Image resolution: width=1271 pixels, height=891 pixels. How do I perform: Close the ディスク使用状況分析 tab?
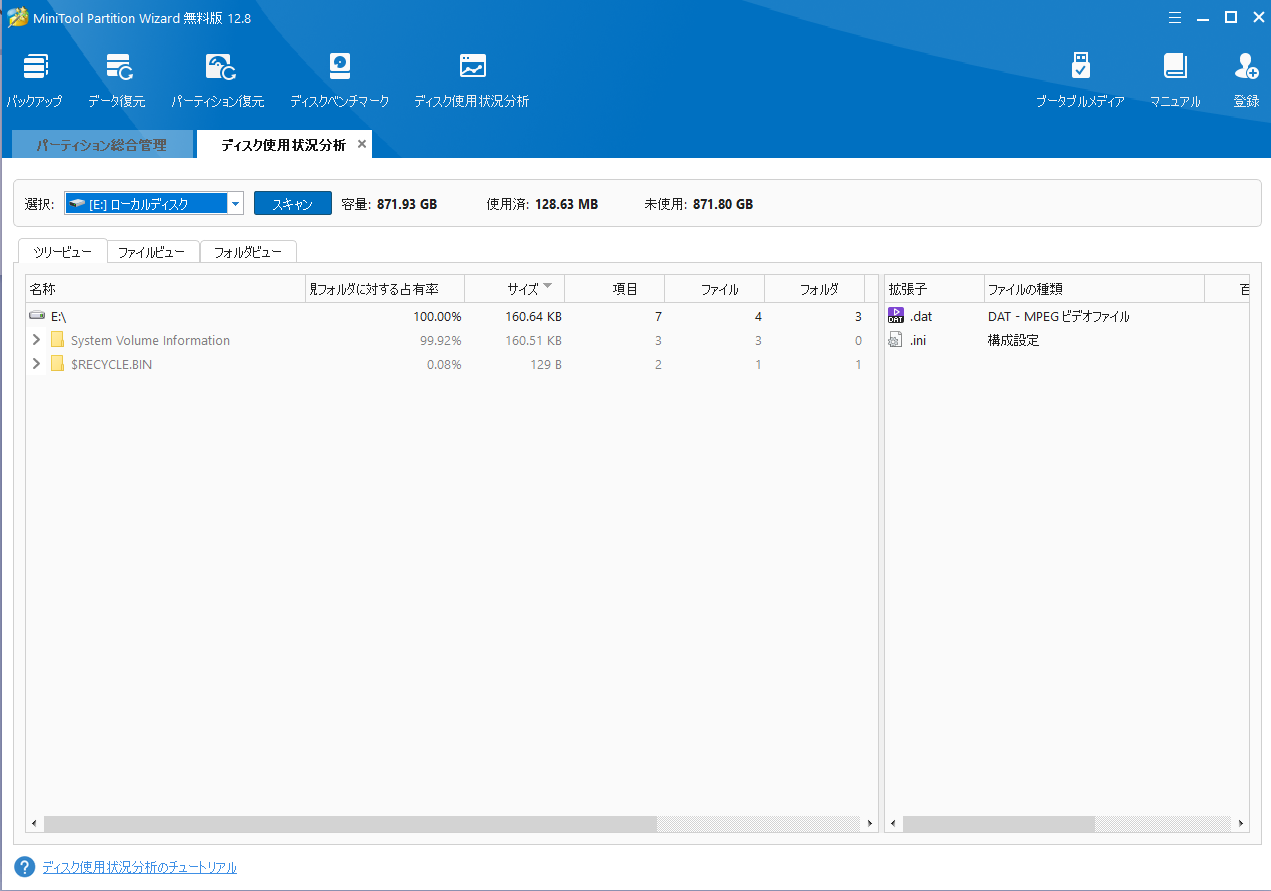pyautogui.click(x=362, y=144)
